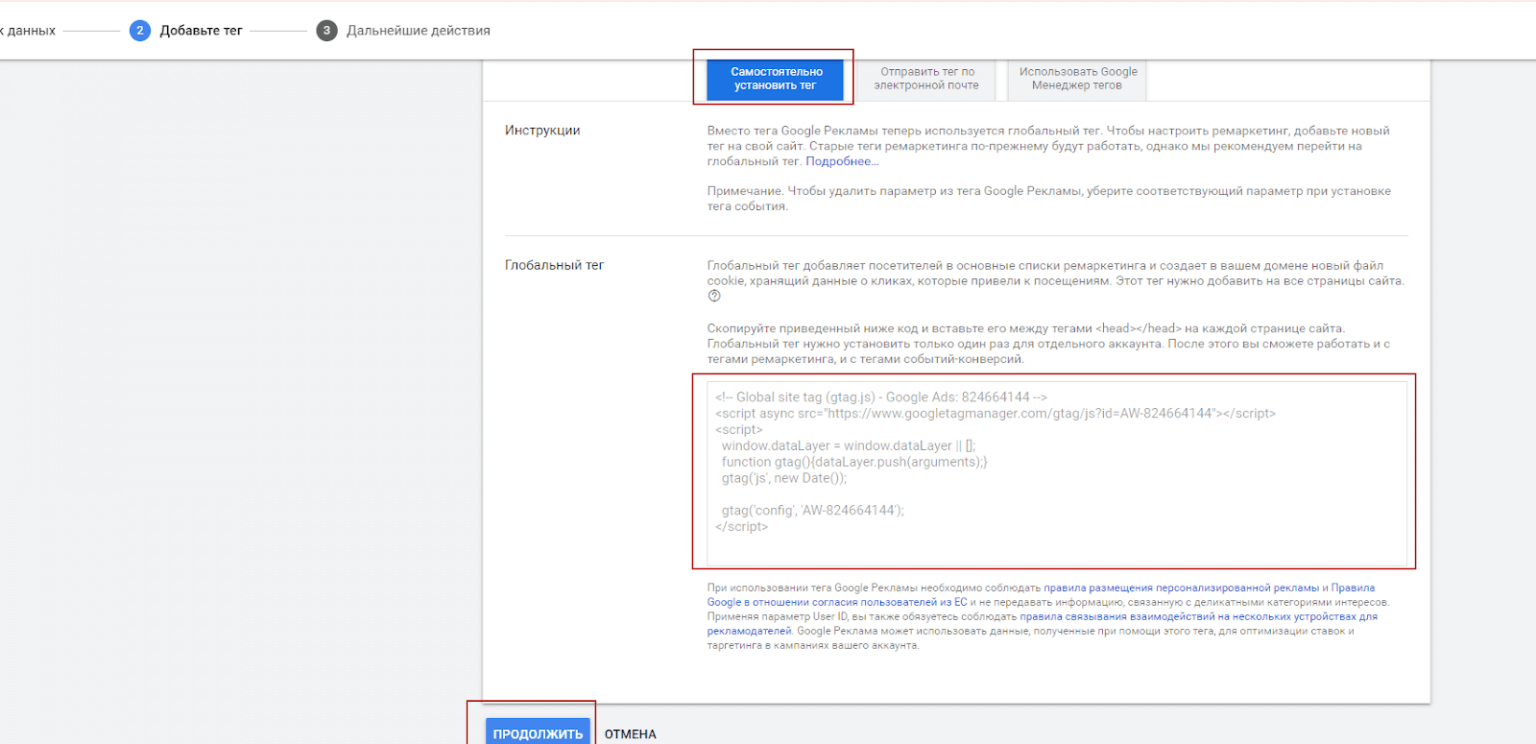Image resolution: width=1536 pixels, height=744 pixels.
Task: Open 'правила размещения персонализированной рекламы' link
Action: pos(1182,588)
